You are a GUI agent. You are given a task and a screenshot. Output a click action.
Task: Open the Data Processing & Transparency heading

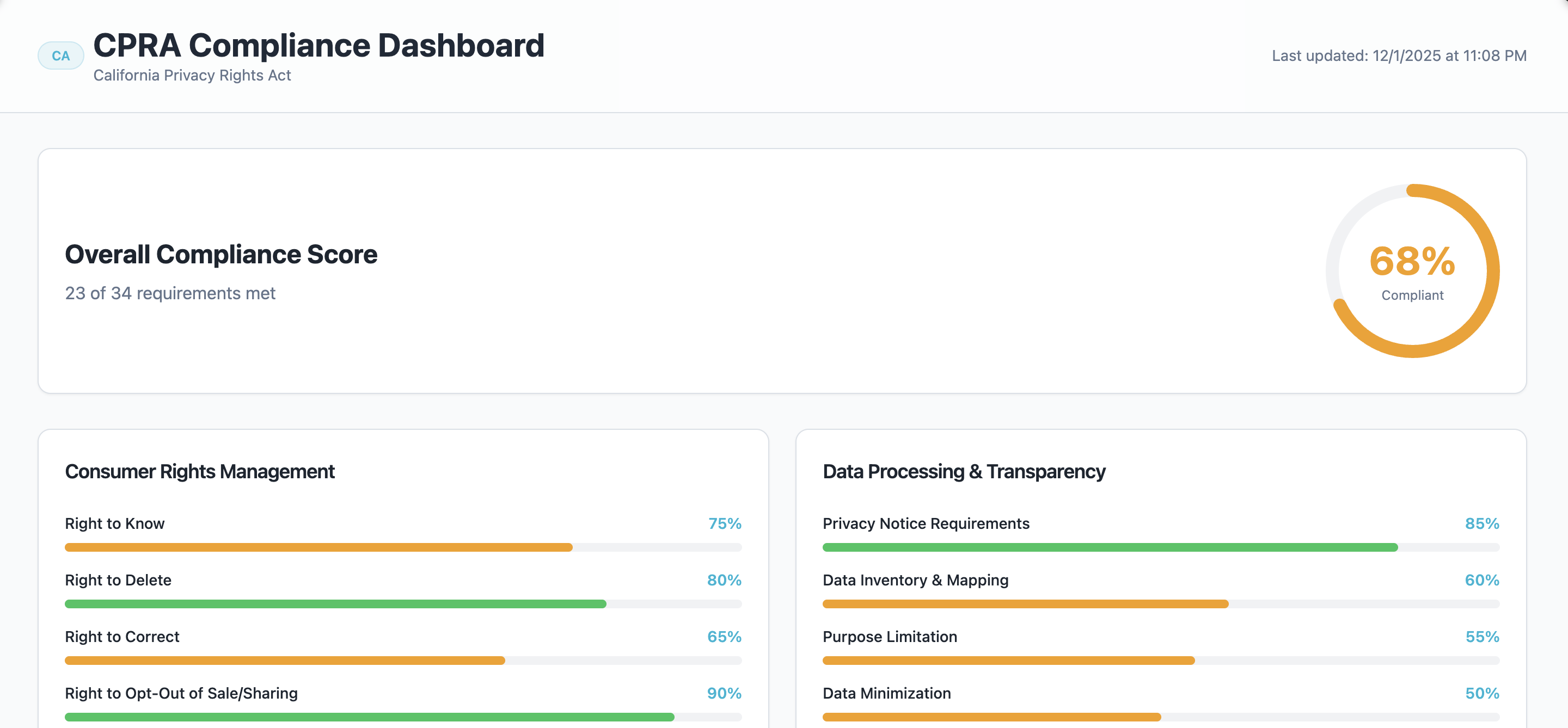(x=964, y=471)
